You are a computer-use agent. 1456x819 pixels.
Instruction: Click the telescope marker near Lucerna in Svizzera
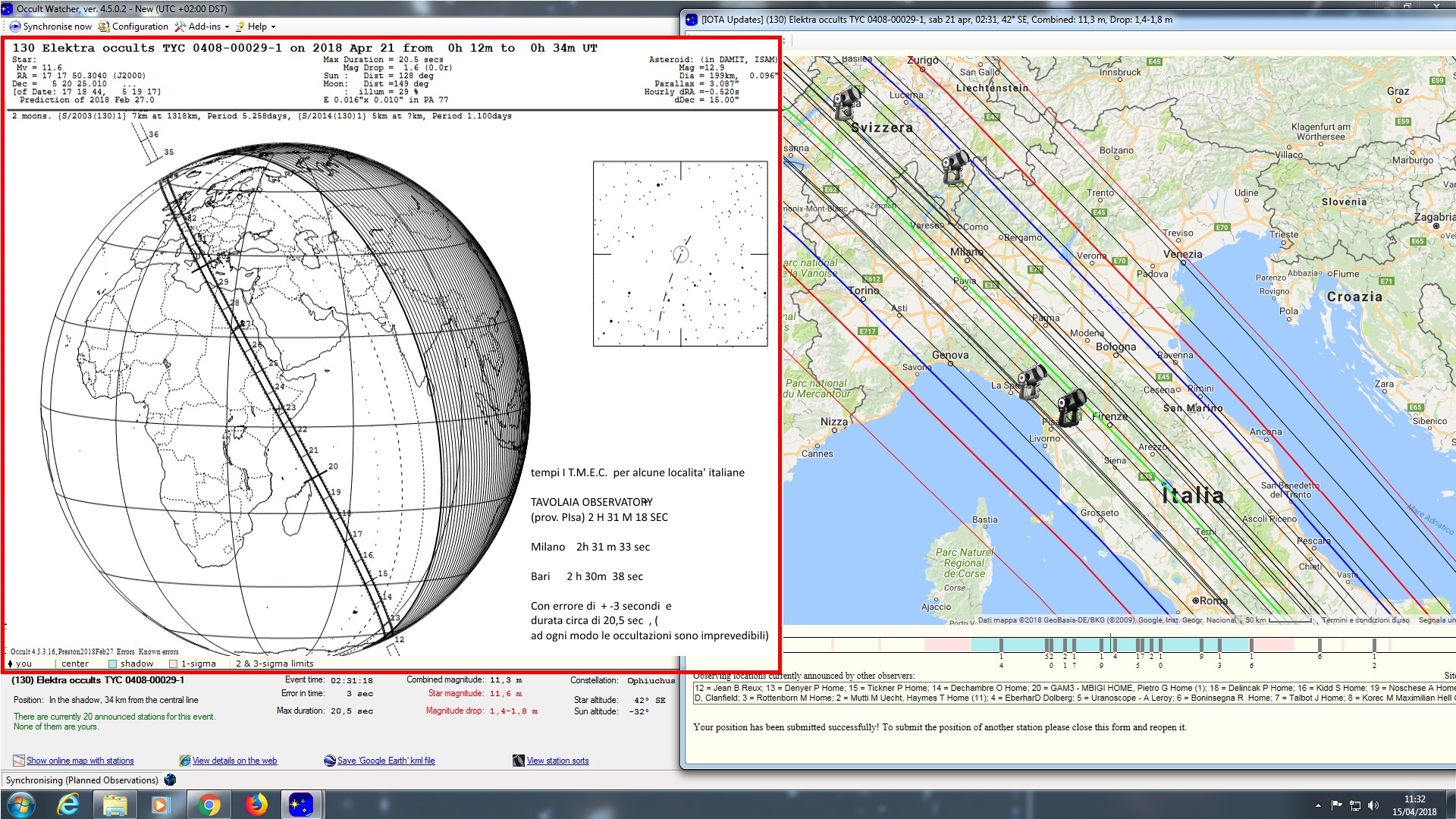point(846,102)
